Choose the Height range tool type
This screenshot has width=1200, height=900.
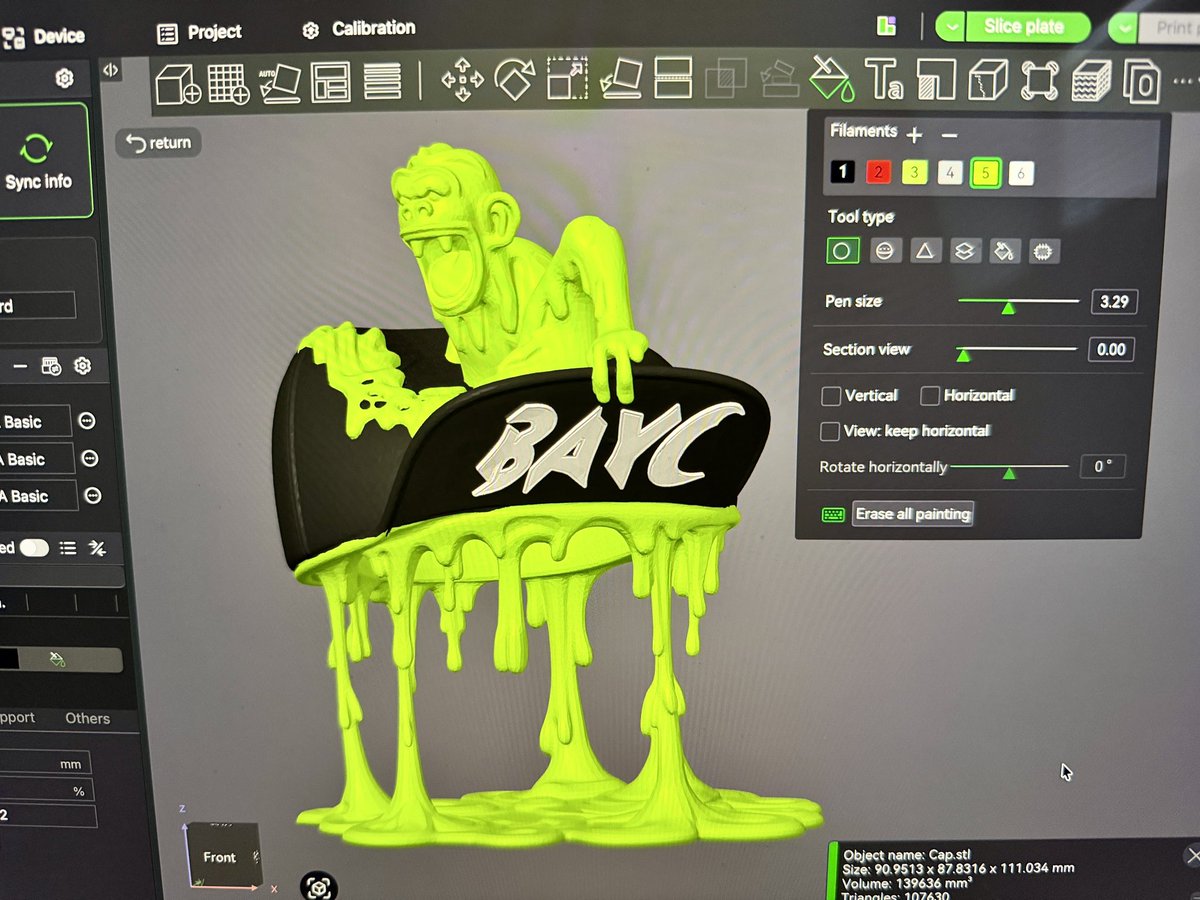964,251
